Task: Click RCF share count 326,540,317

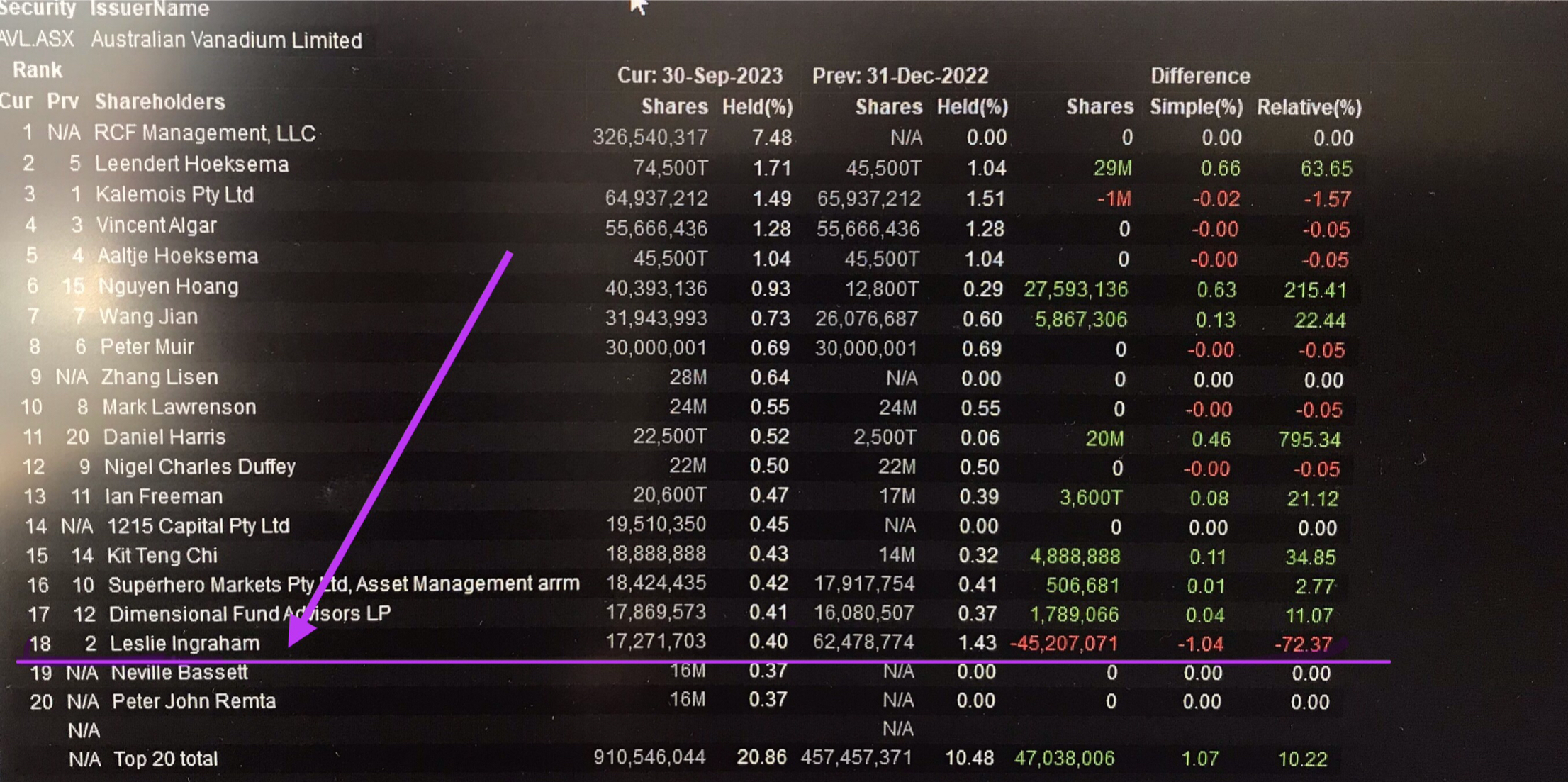Action: pos(651,137)
